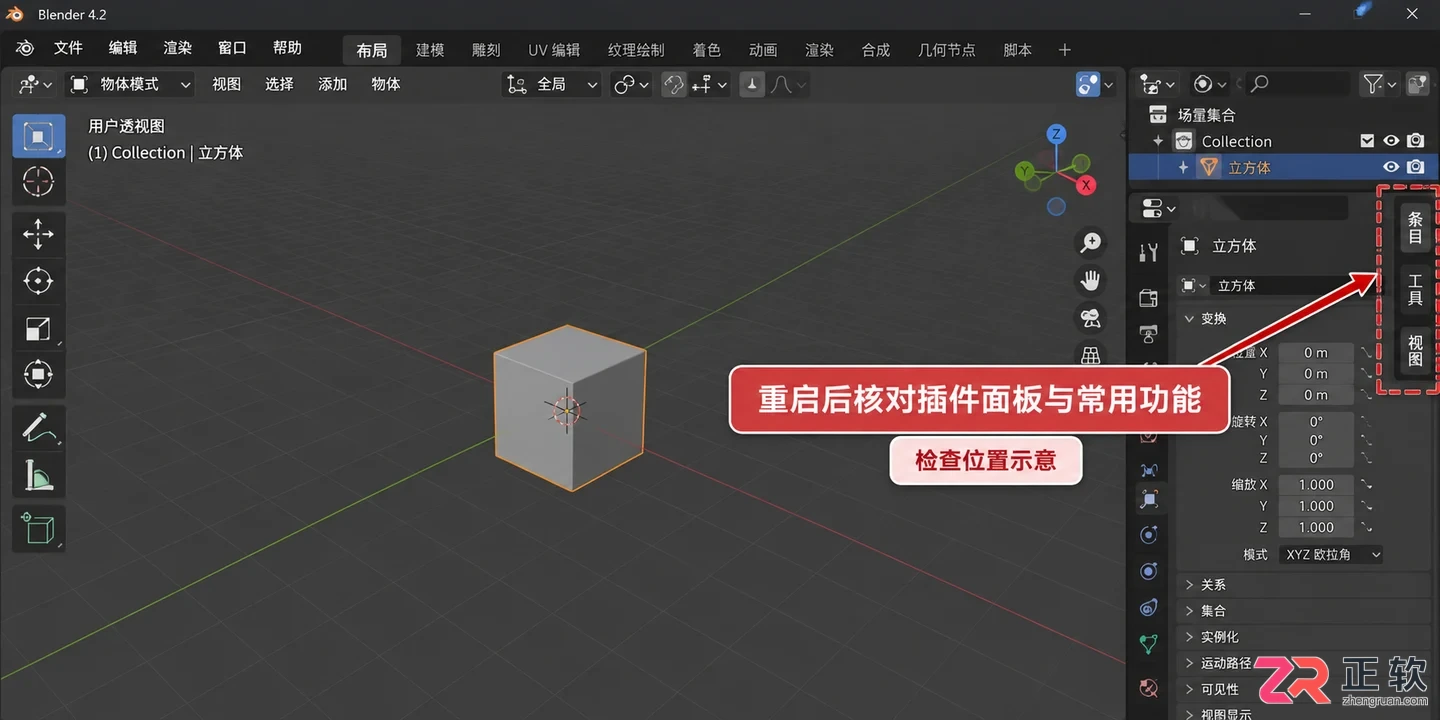
Task: Switch to the 几何节点 workspace tab
Action: click(946, 50)
